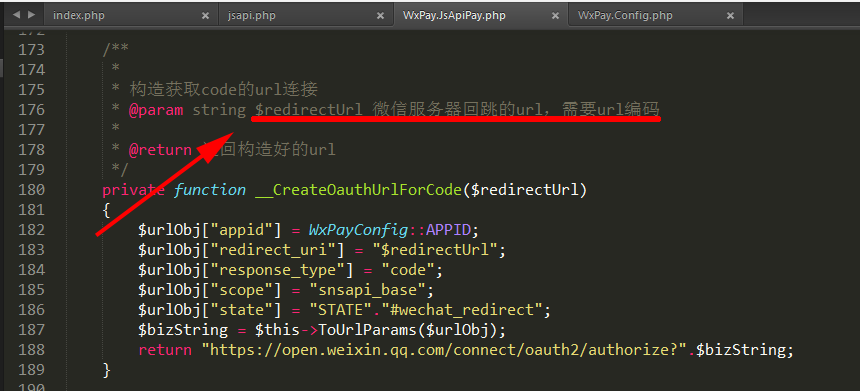Click the __CreateOauthUrlForCode function name
Screen dimensions: 860x391
click(x=358, y=190)
